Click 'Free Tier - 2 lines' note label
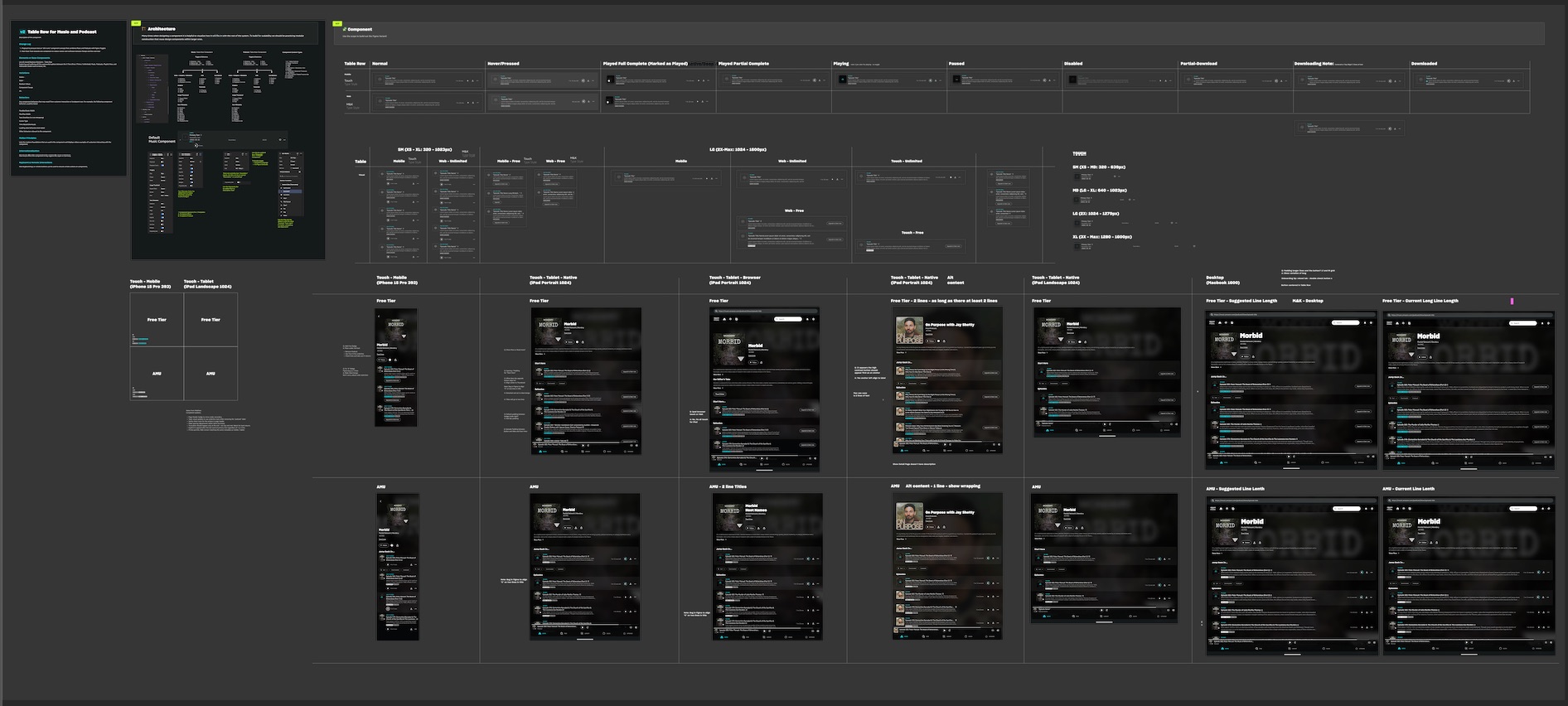This screenshot has height=706, width=1568. pos(944,301)
